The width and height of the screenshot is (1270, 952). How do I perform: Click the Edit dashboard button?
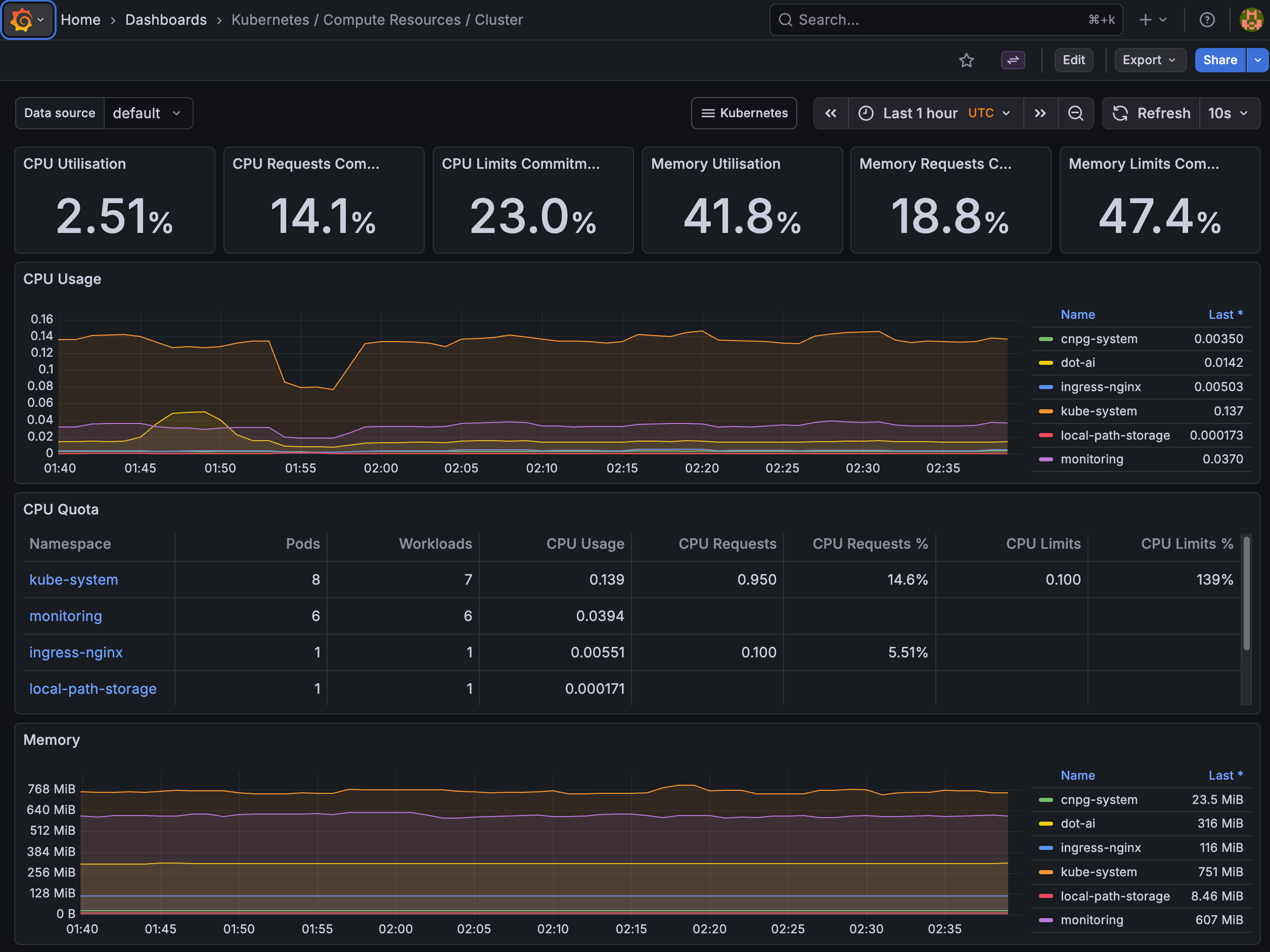1073,60
